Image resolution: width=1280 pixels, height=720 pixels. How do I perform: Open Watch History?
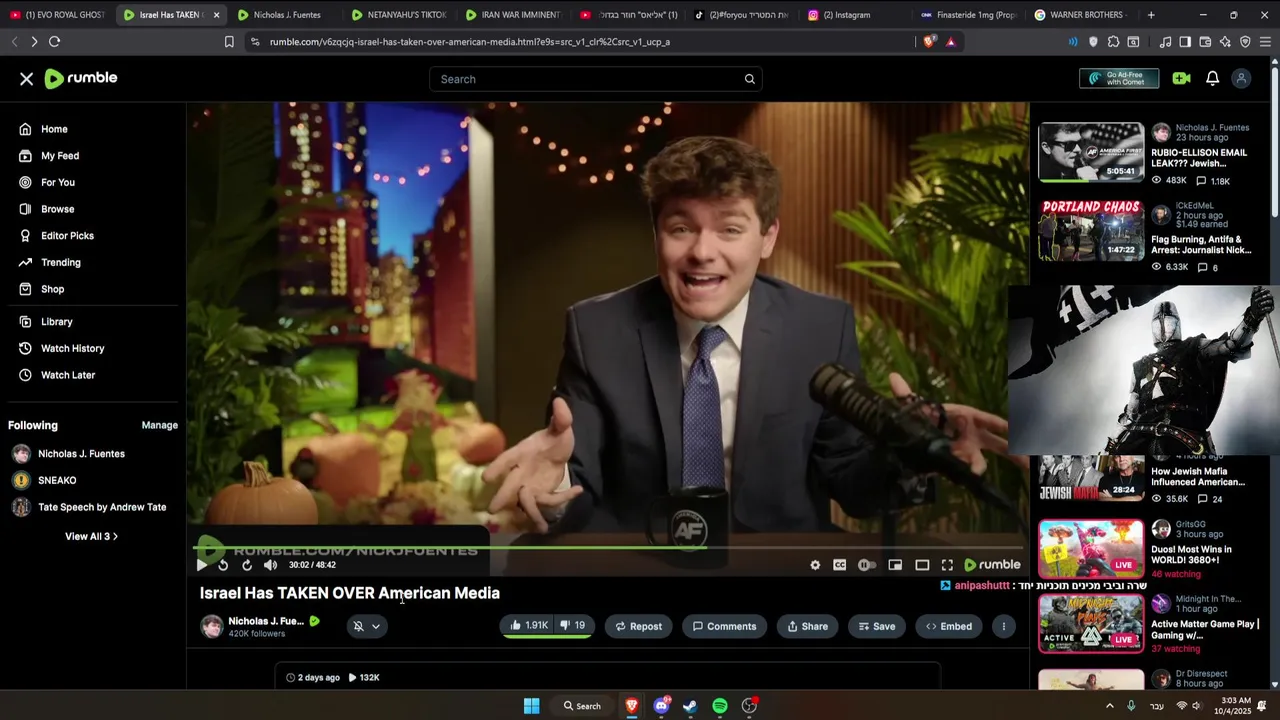[x=72, y=349]
